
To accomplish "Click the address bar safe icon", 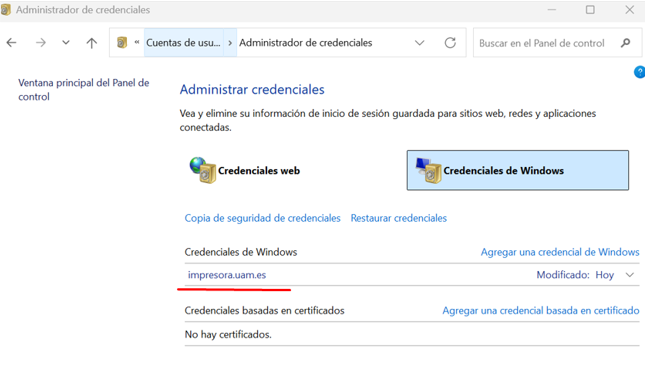I will point(122,42).
